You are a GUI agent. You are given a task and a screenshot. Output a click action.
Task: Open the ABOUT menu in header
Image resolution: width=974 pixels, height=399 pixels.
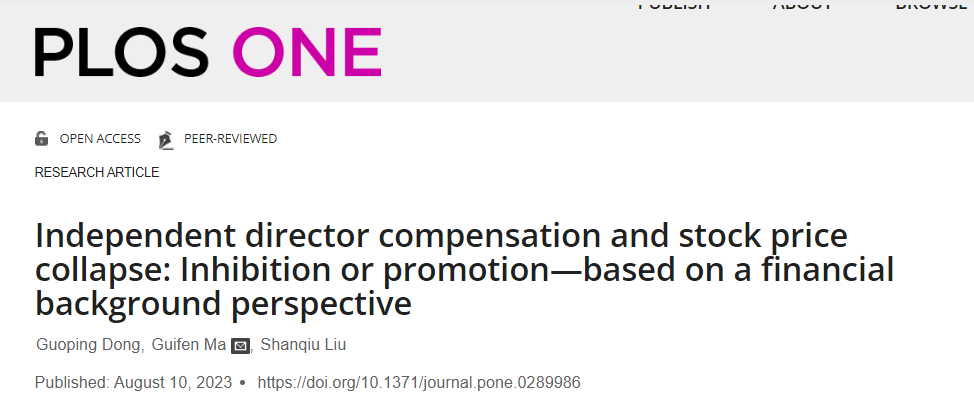(802, 5)
